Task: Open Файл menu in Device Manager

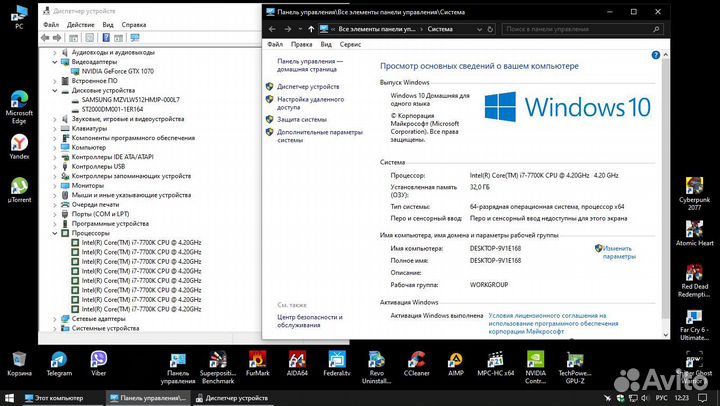Action: [51, 24]
